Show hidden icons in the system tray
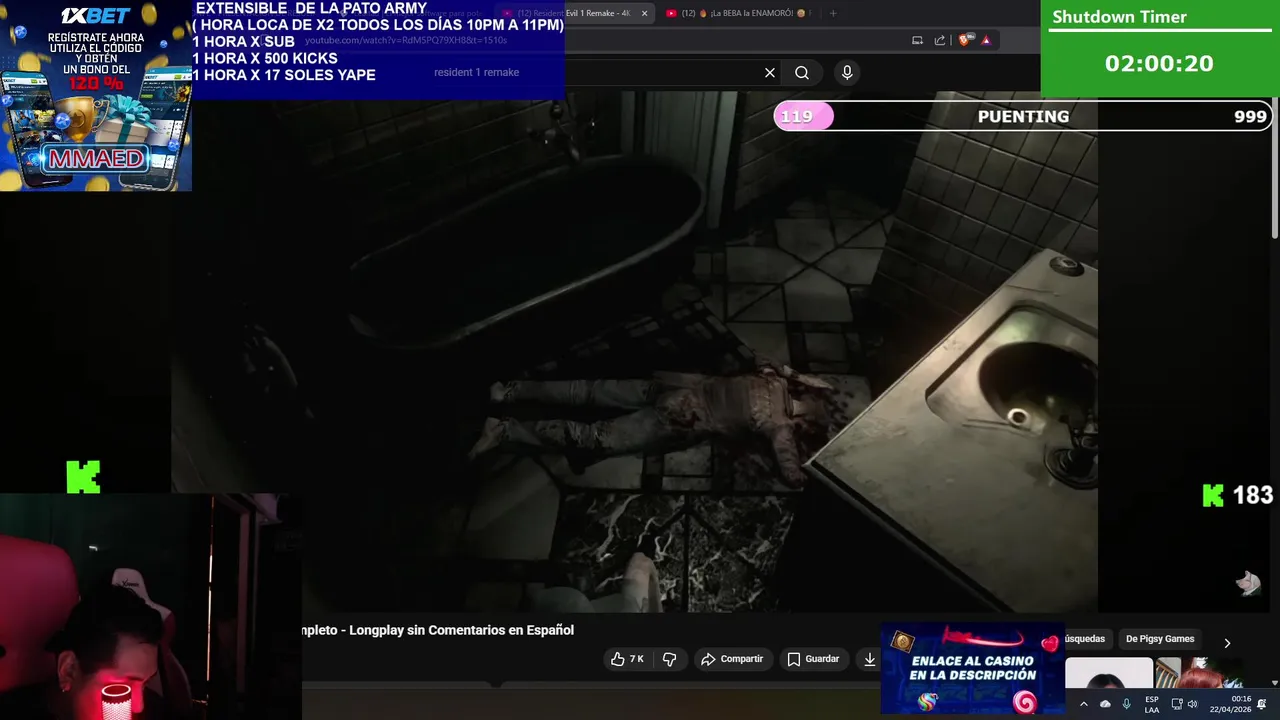 [1083, 704]
